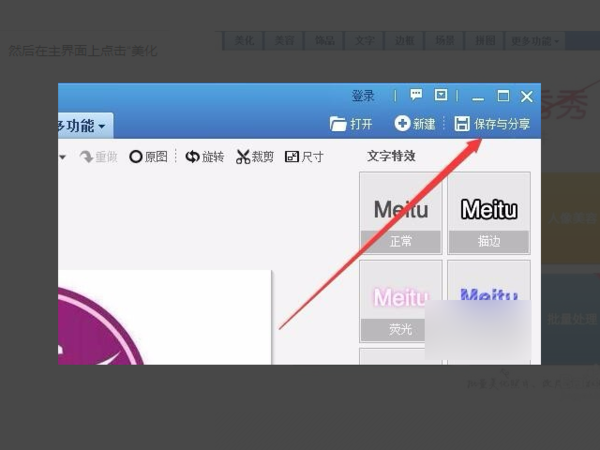
Task: Click the 文字特效 panel heading
Action: click(x=391, y=156)
